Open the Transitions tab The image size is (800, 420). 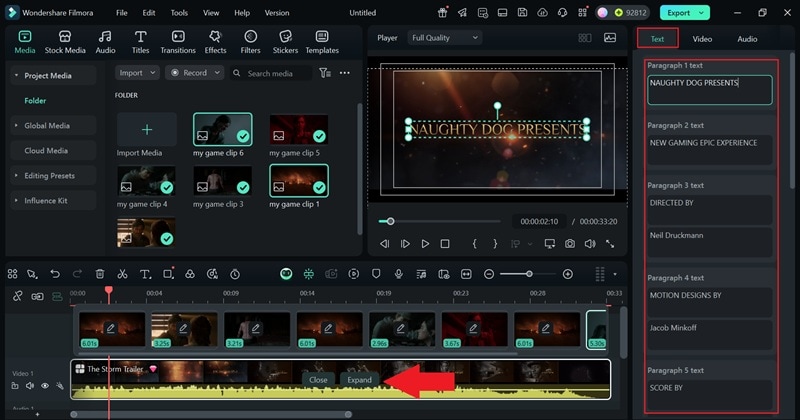pyautogui.click(x=178, y=42)
